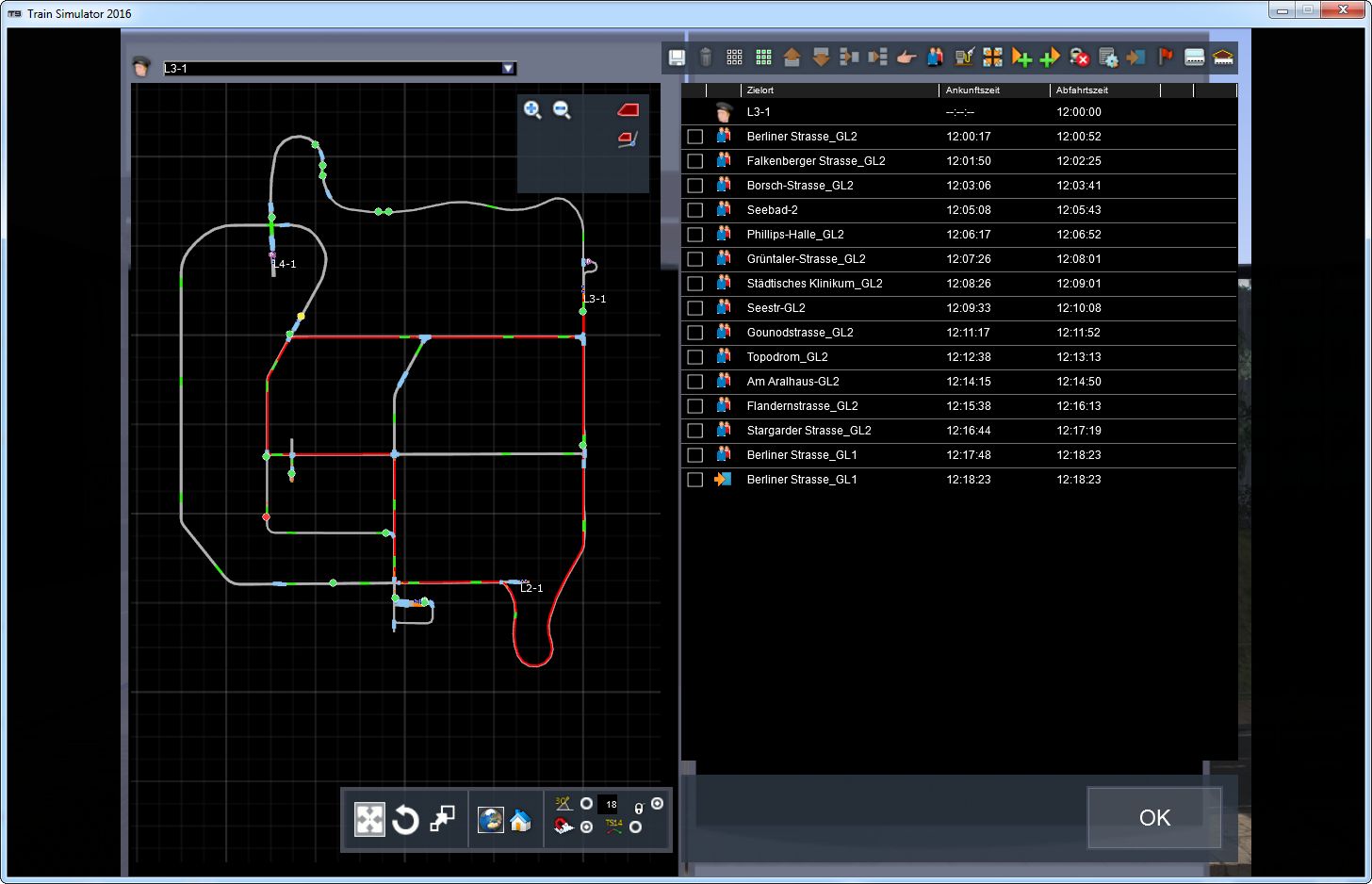Click the refuel pump icon

click(x=963, y=57)
